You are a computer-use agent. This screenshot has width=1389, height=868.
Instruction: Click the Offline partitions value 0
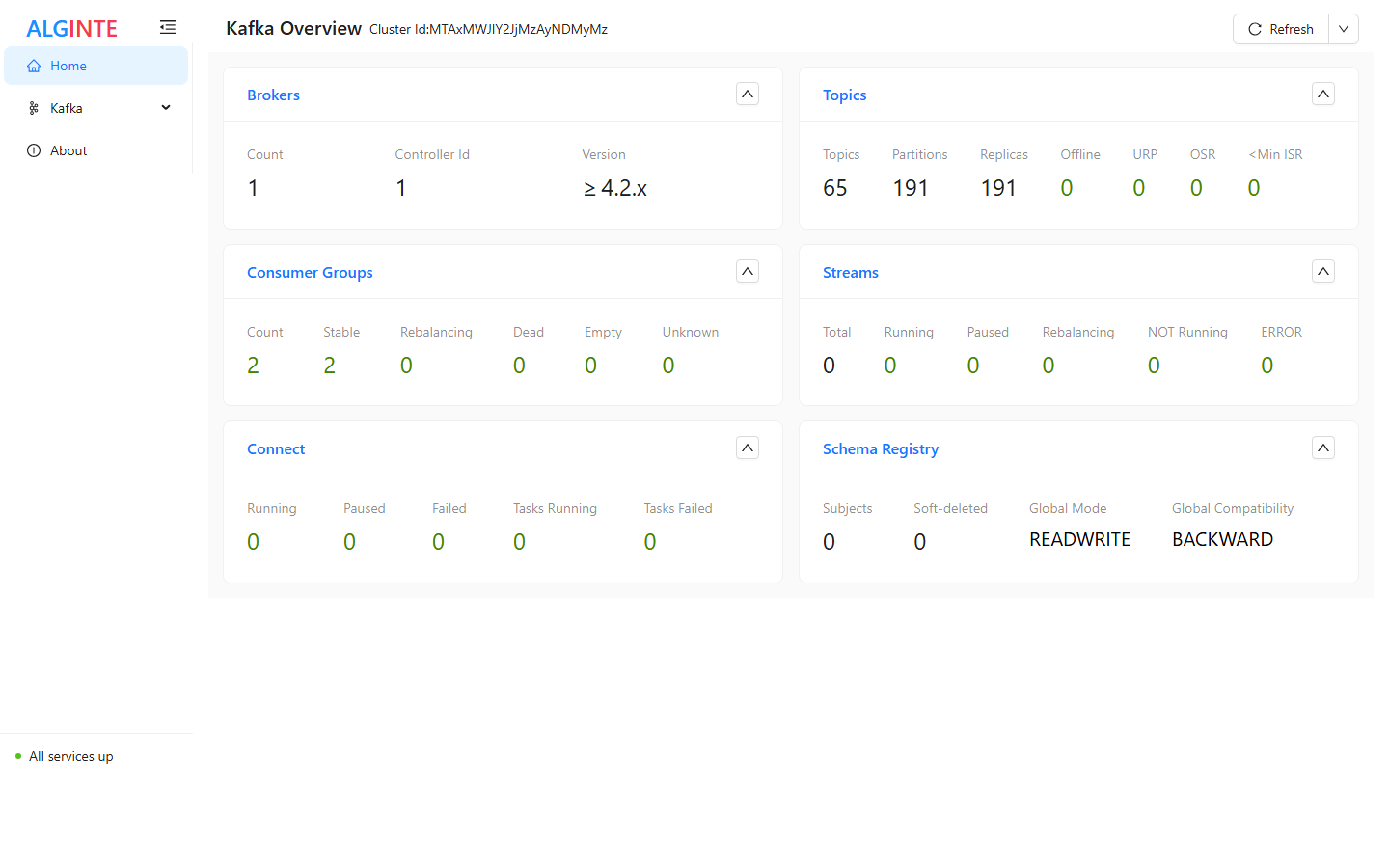click(1067, 188)
